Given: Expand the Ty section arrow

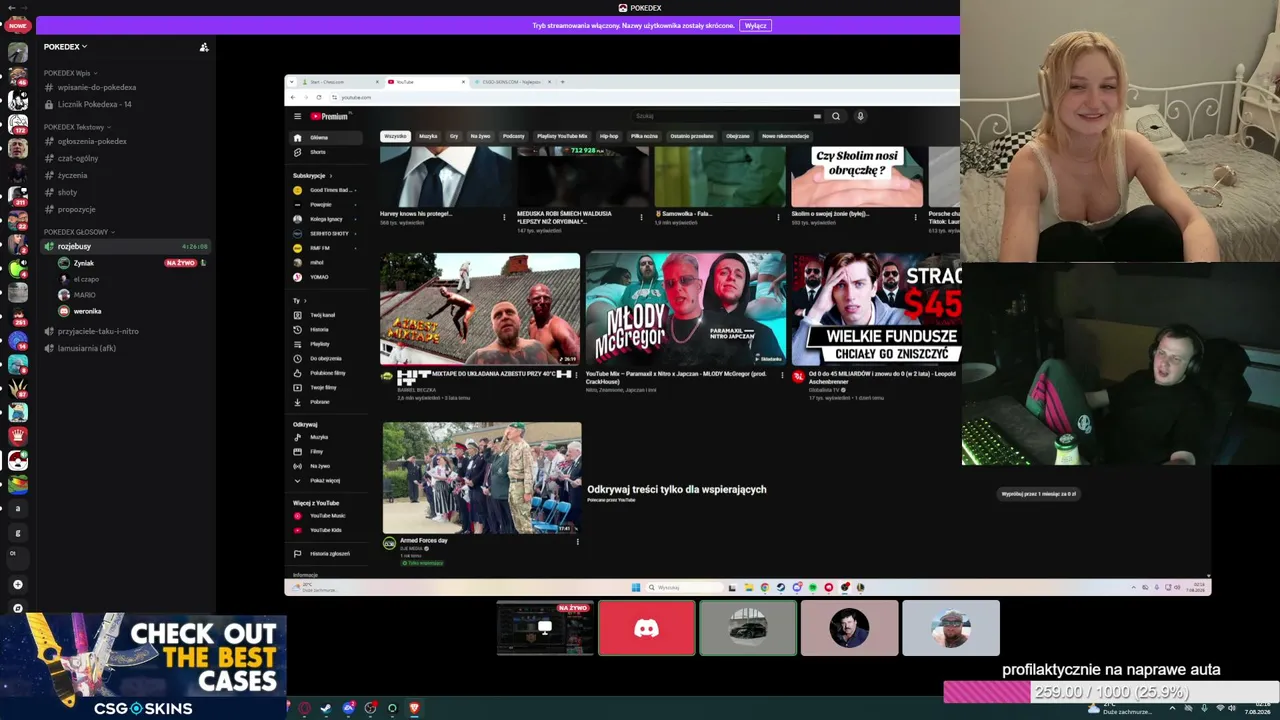Looking at the screenshot, I should pos(305,301).
